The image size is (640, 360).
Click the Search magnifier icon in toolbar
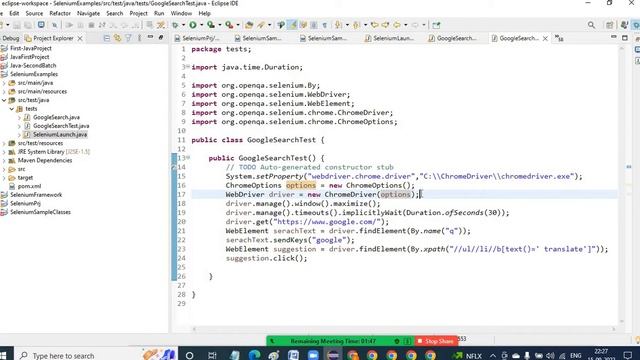591,25
